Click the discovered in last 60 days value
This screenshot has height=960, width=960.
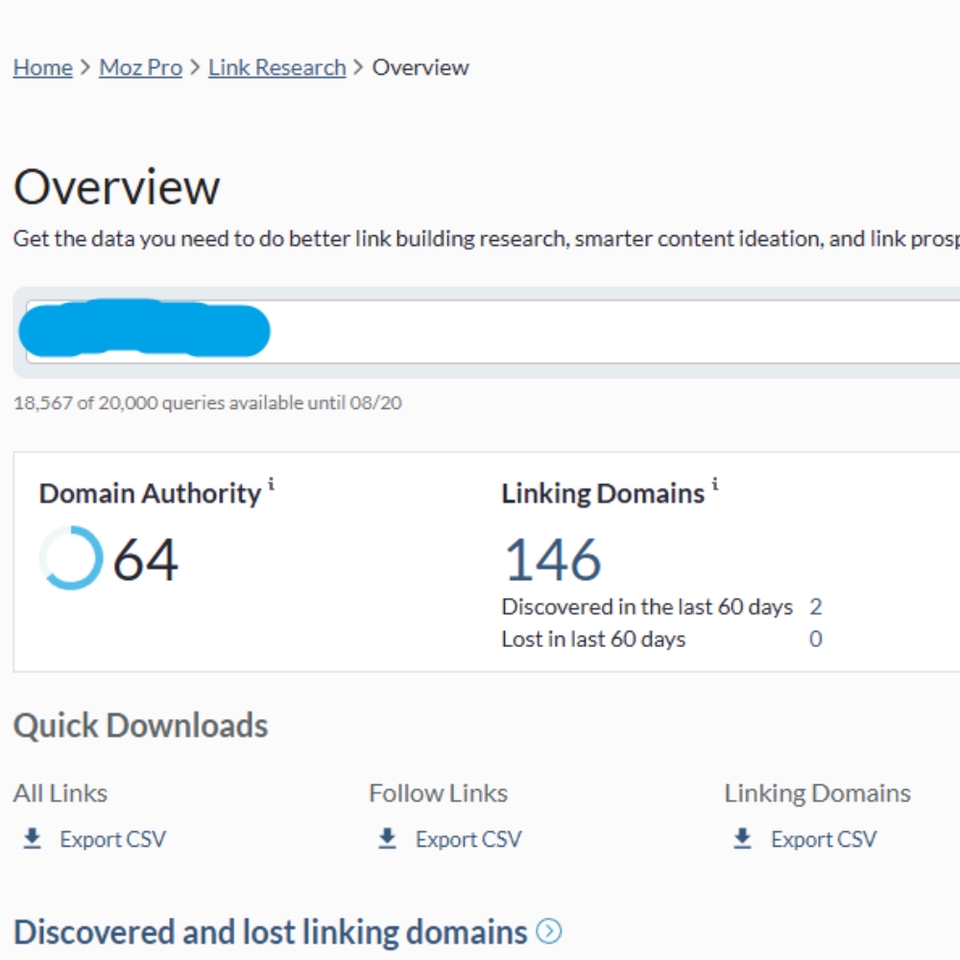click(x=815, y=607)
